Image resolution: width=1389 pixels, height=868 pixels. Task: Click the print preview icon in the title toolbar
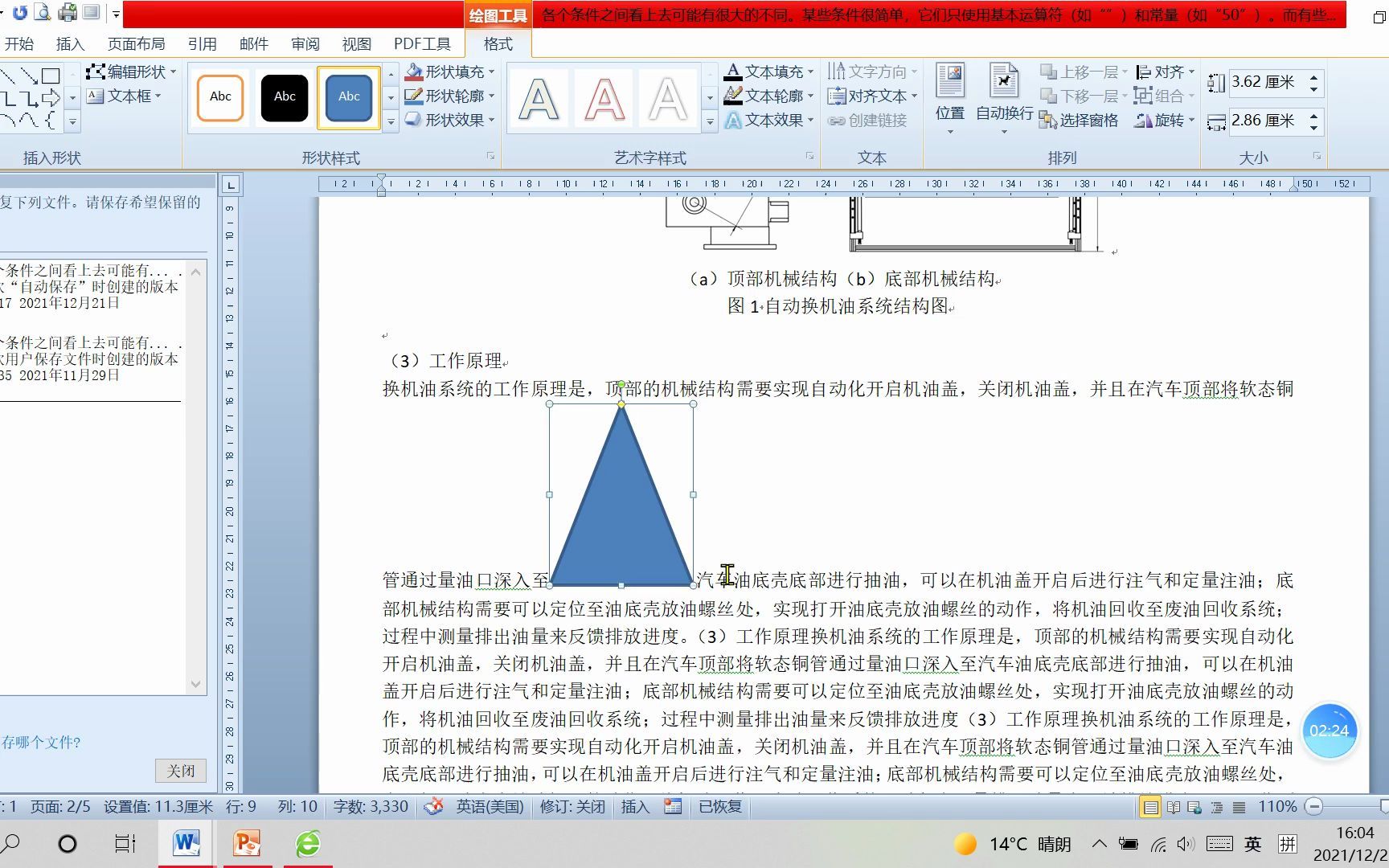[43, 13]
